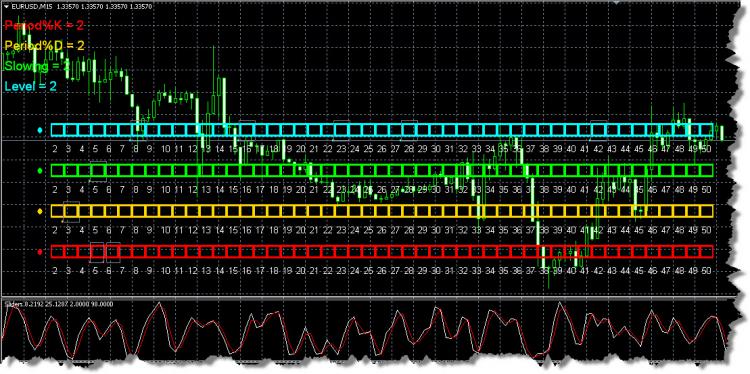Set green Slowing slider to box 44
Image resolution: width=750 pixels, height=374 pixels.
(x=626, y=171)
